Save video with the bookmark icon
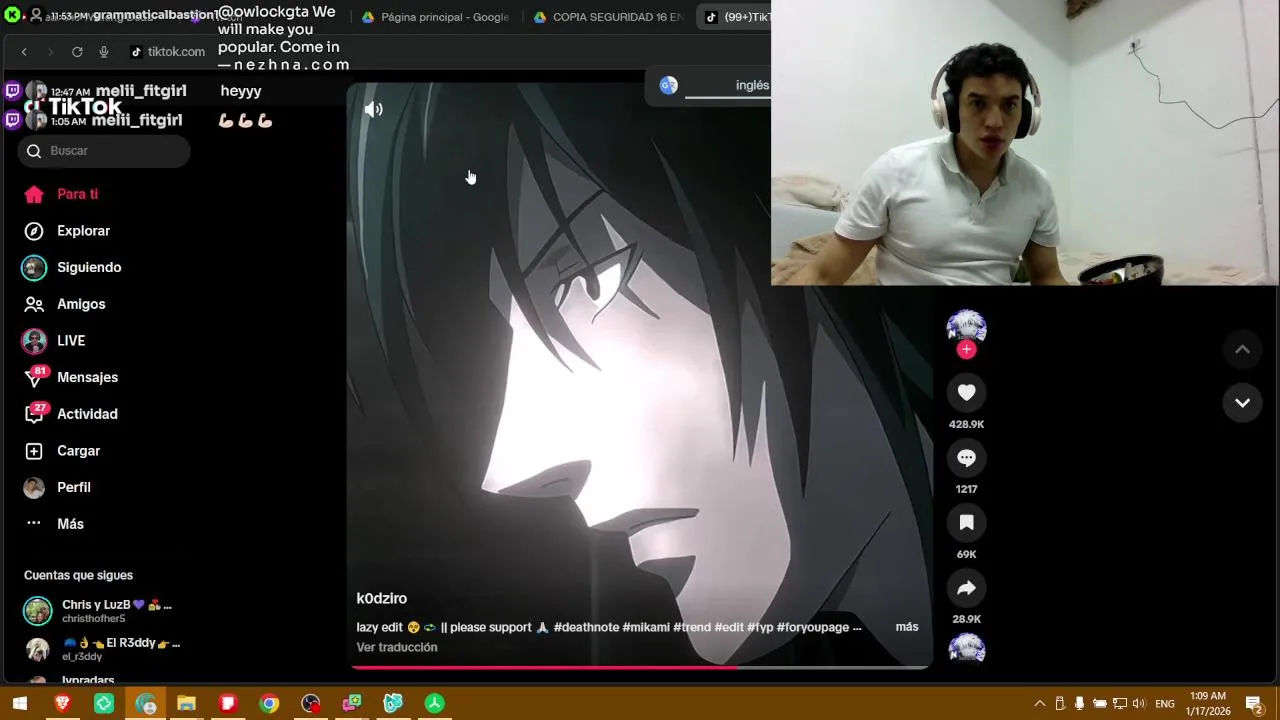This screenshot has height=720, width=1280. click(966, 523)
